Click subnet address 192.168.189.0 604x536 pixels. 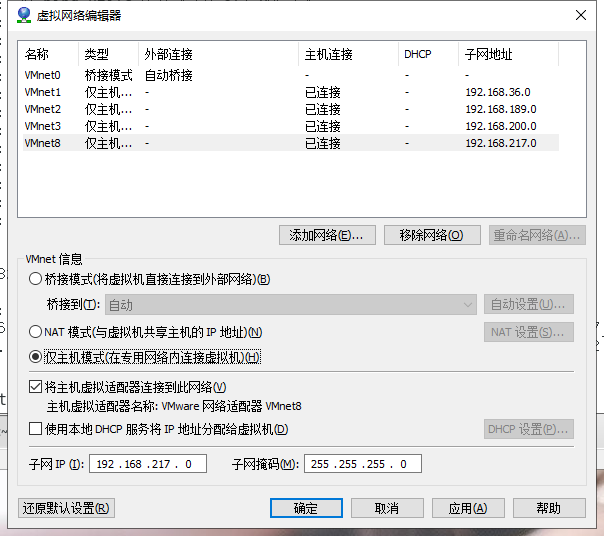point(501,109)
